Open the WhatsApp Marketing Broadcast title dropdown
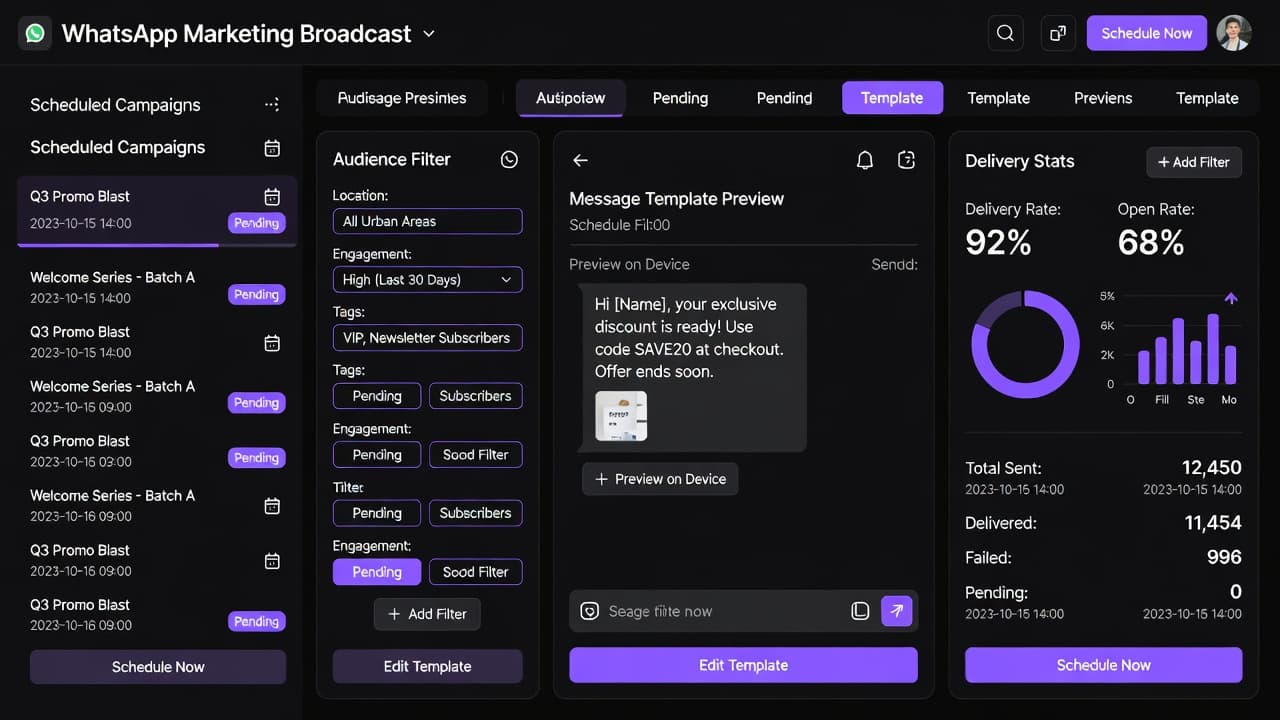 pos(429,33)
